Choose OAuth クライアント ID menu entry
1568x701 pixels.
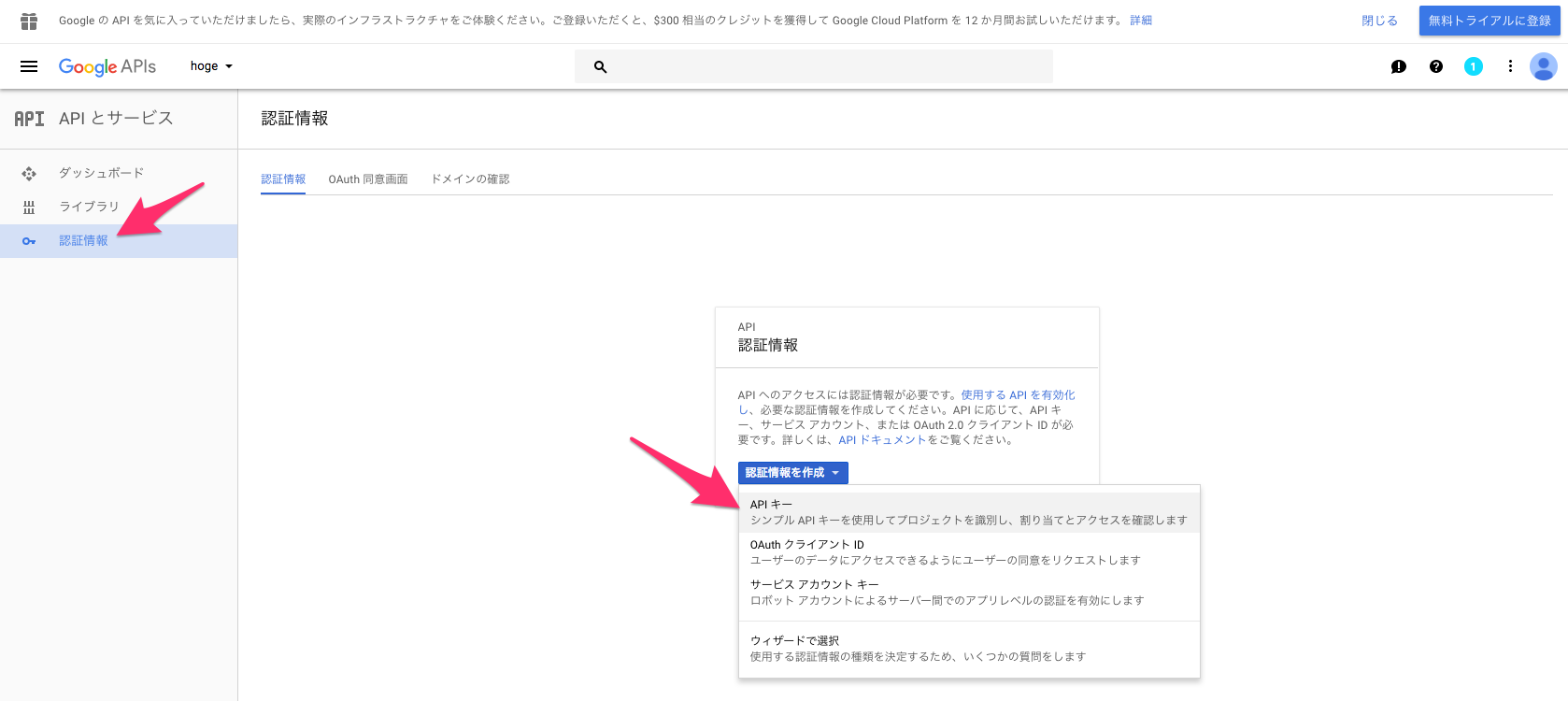tap(969, 552)
